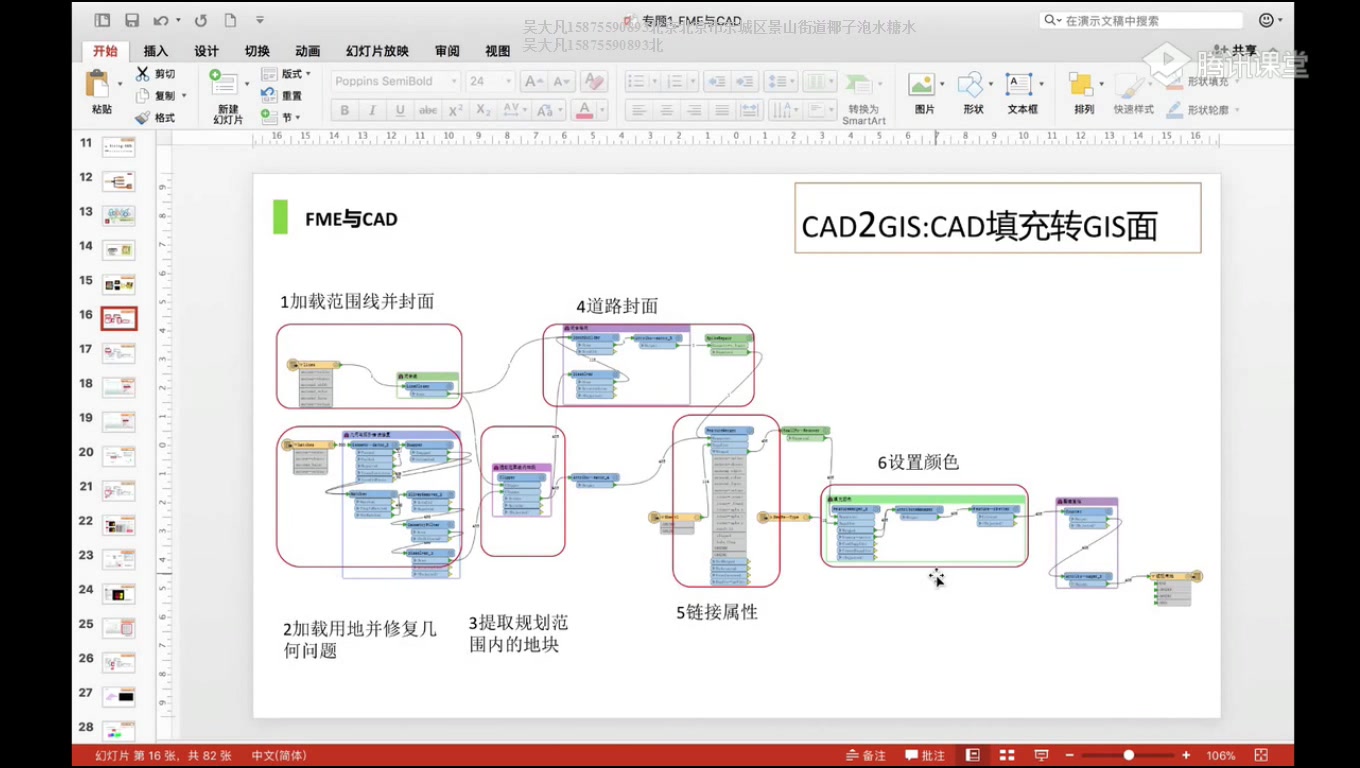This screenshot has width=1360, height=768.
Task: Open the 幻灯片放映 tab
Action: coord(376,51)
